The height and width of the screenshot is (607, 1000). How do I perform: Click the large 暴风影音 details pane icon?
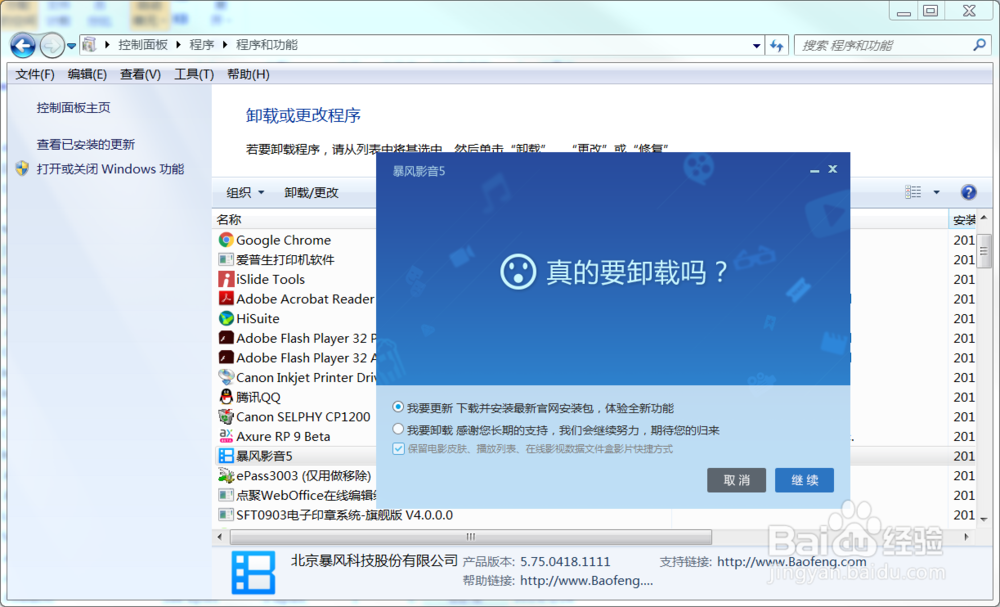(x=253, y=572)
